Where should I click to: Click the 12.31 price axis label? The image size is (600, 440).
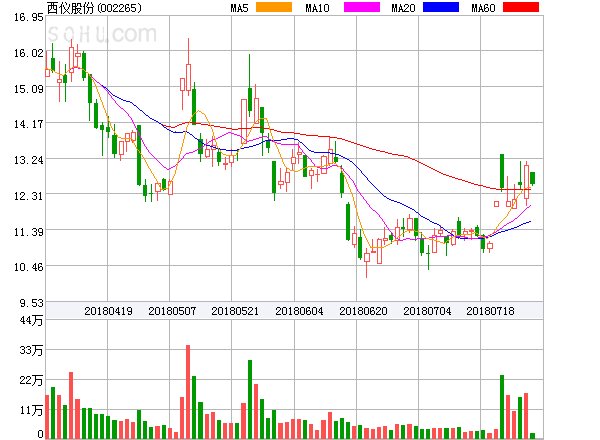(29, 196)
